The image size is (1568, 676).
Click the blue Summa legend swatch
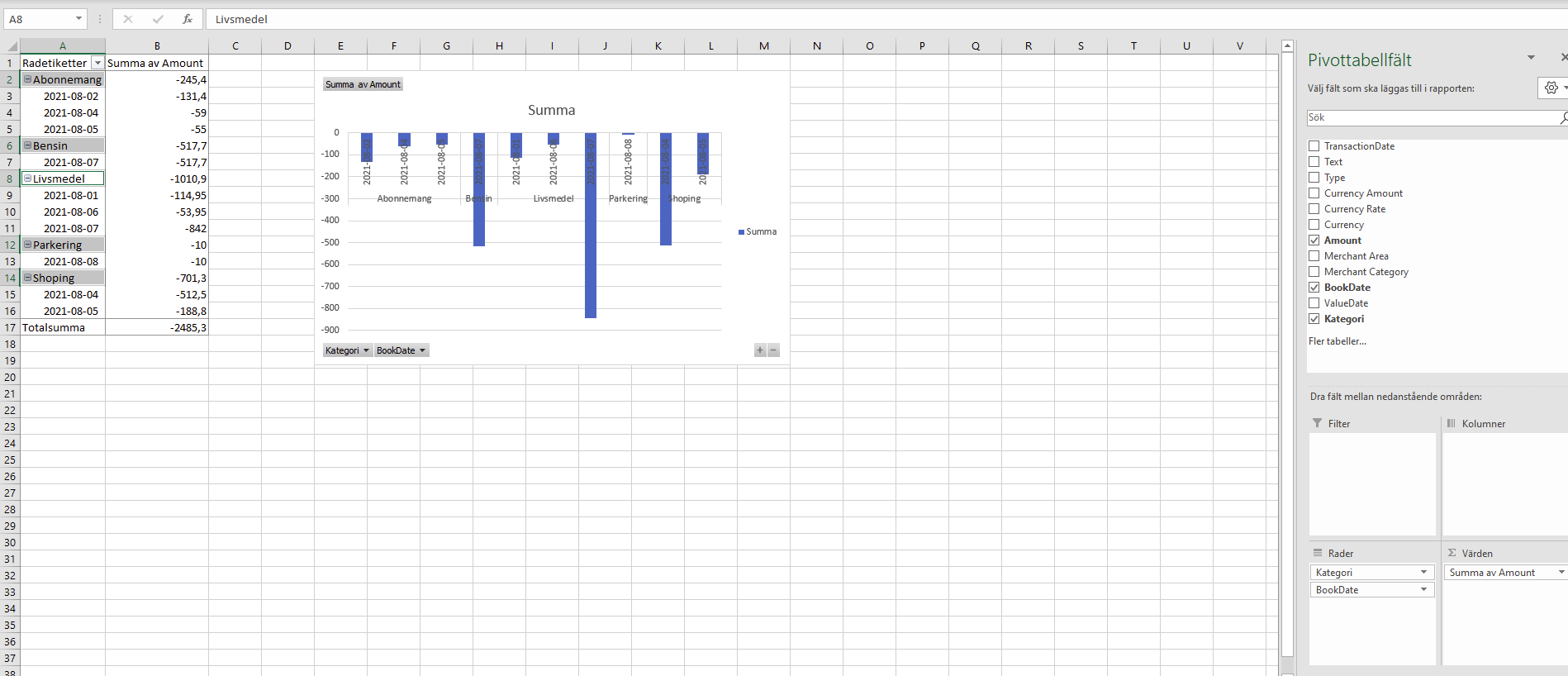click(x=741, y=232)
